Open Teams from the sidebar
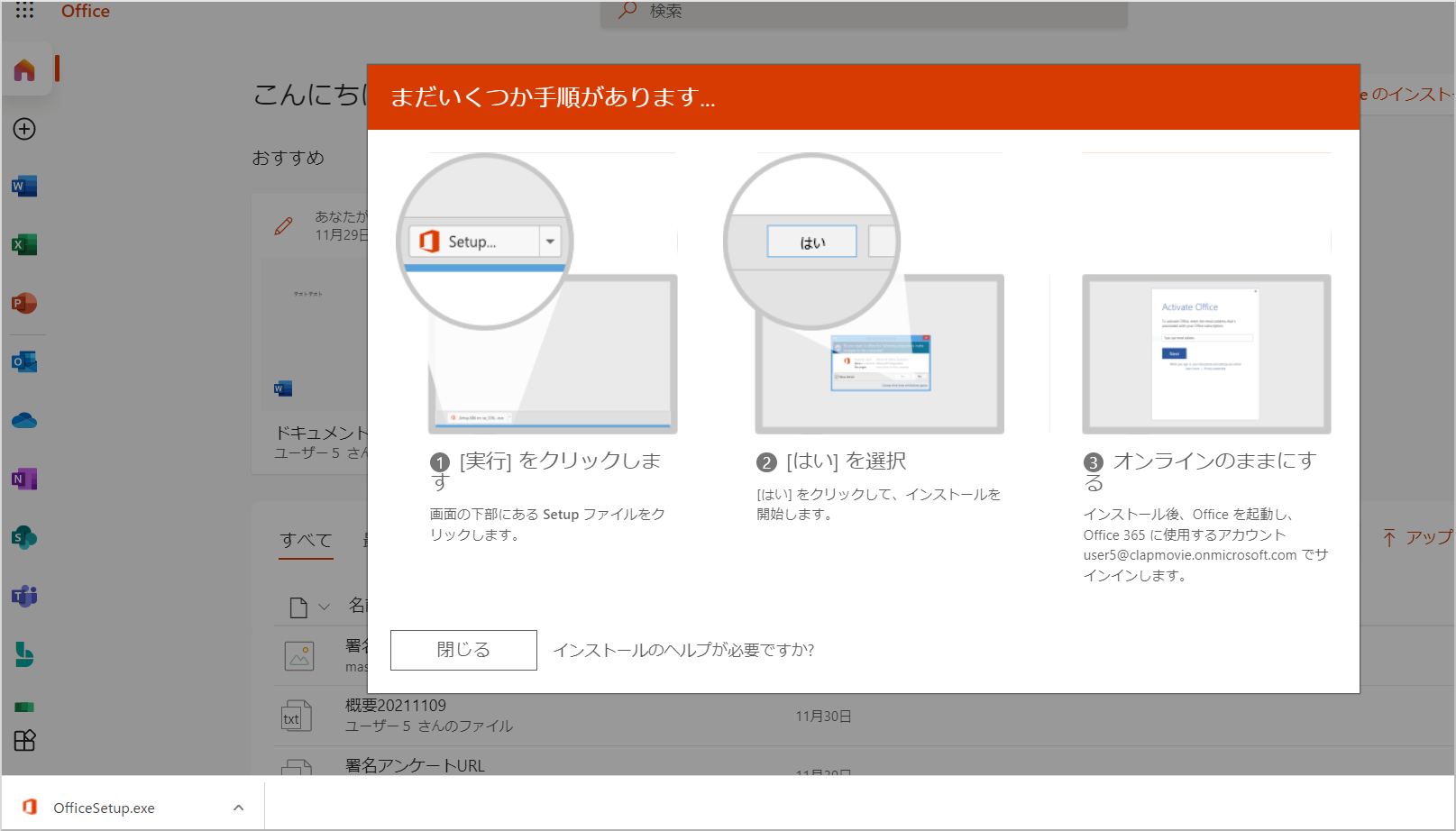 [x=24, y=596]
